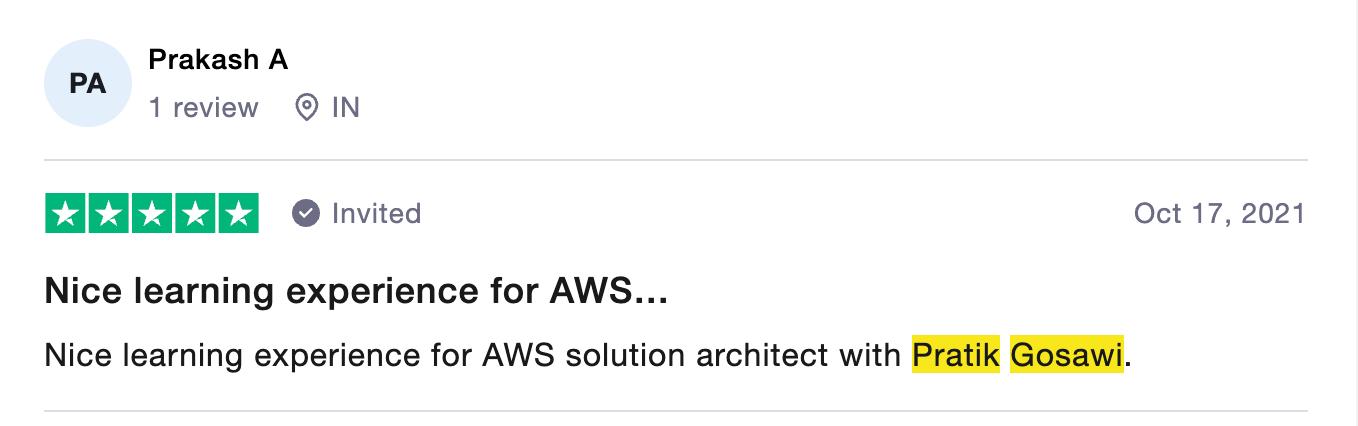Click the fifth green rating star
This screenshot has width=1358, height=426.
(x=238, y=213)
